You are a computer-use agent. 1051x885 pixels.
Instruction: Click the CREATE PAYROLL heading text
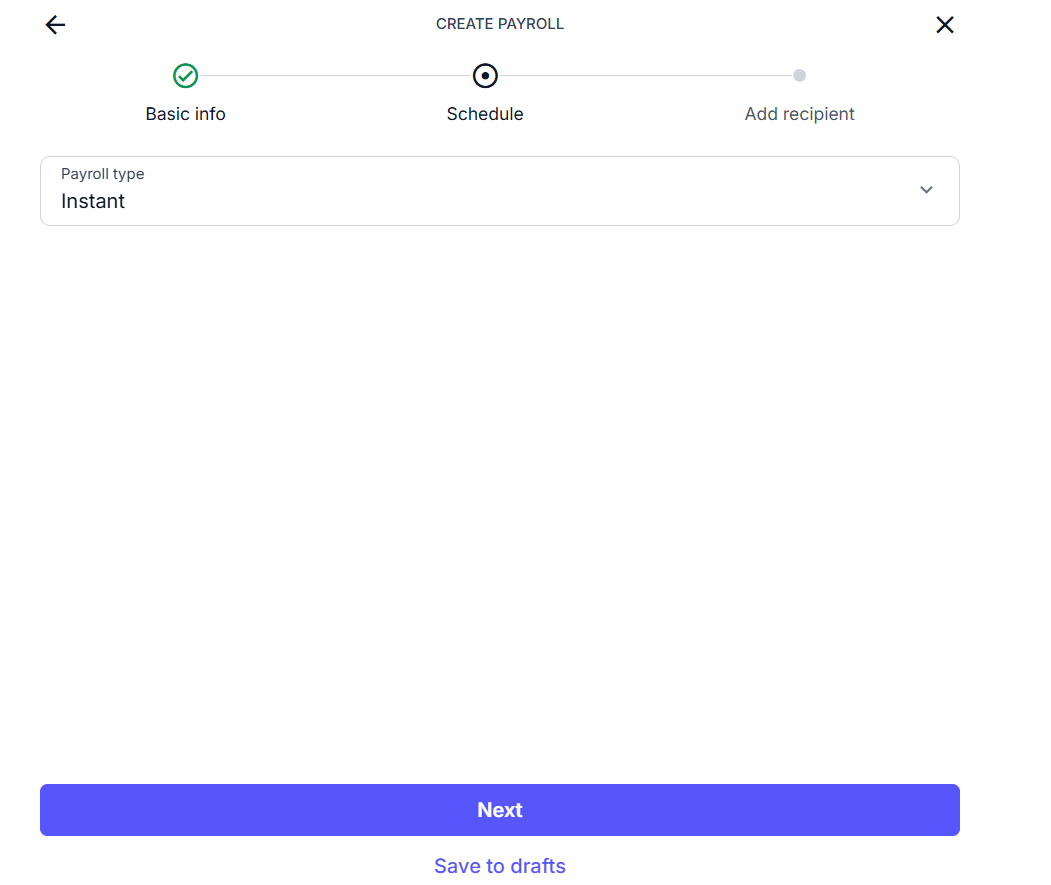500,24
